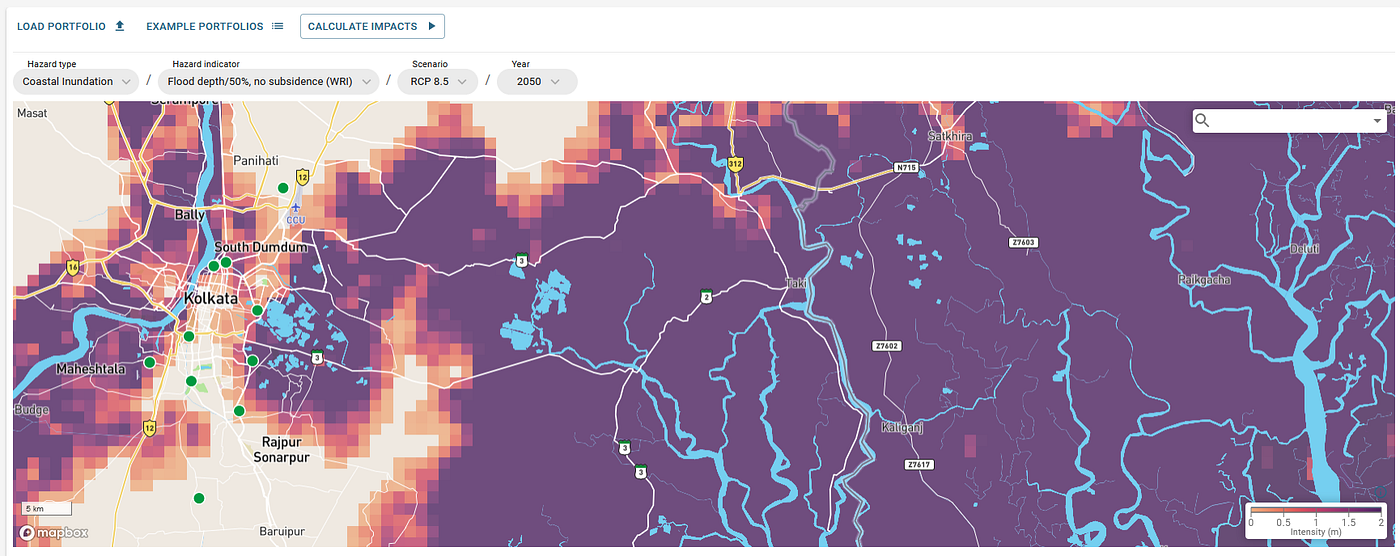This screenshot has height=556, width=1400.
Task: Click the upload icon beside Load Portfolio
Action: pos(120,26)
